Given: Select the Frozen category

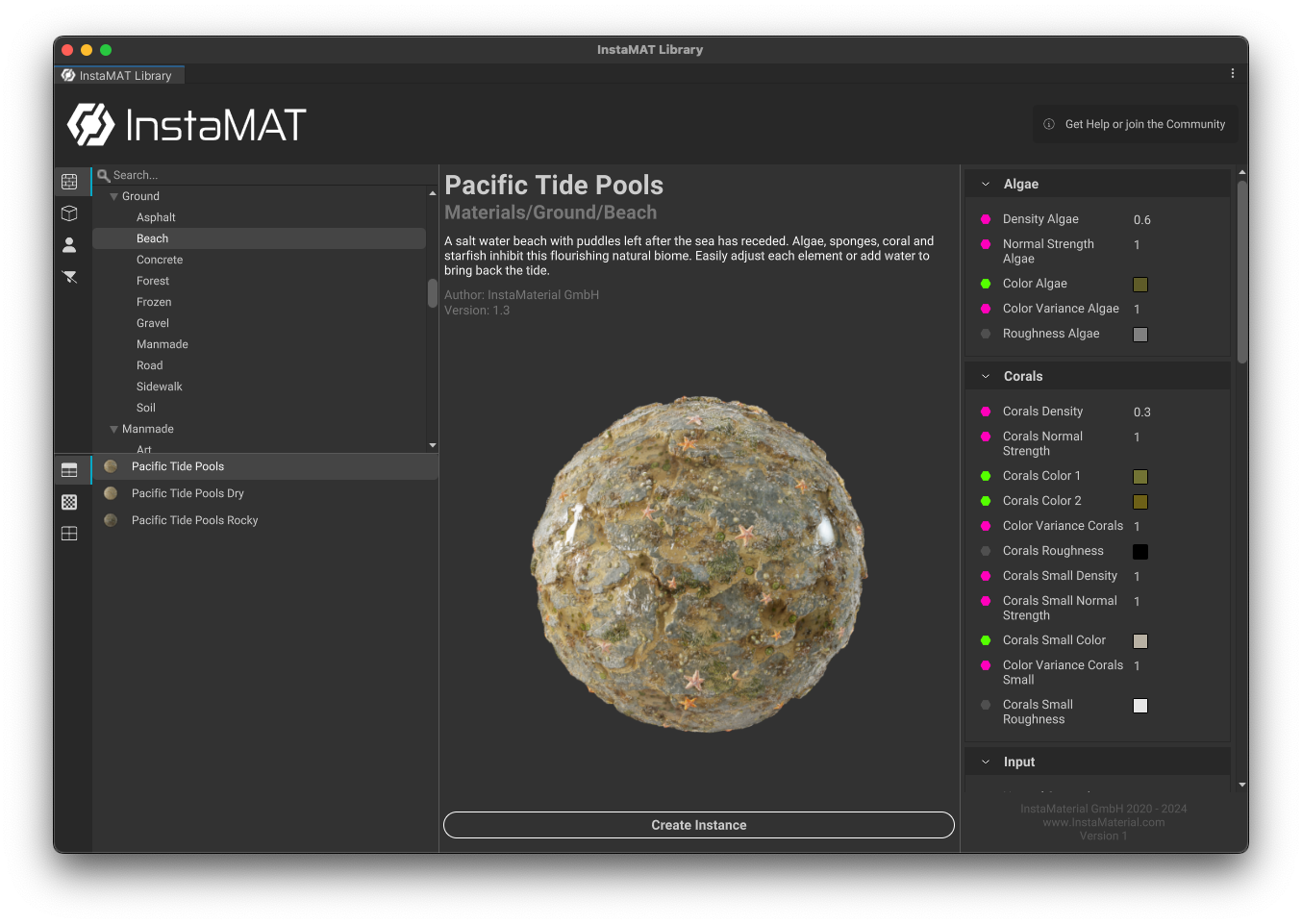Looking at the screenshot, I should pyautogui.click(x=154, y=302).
